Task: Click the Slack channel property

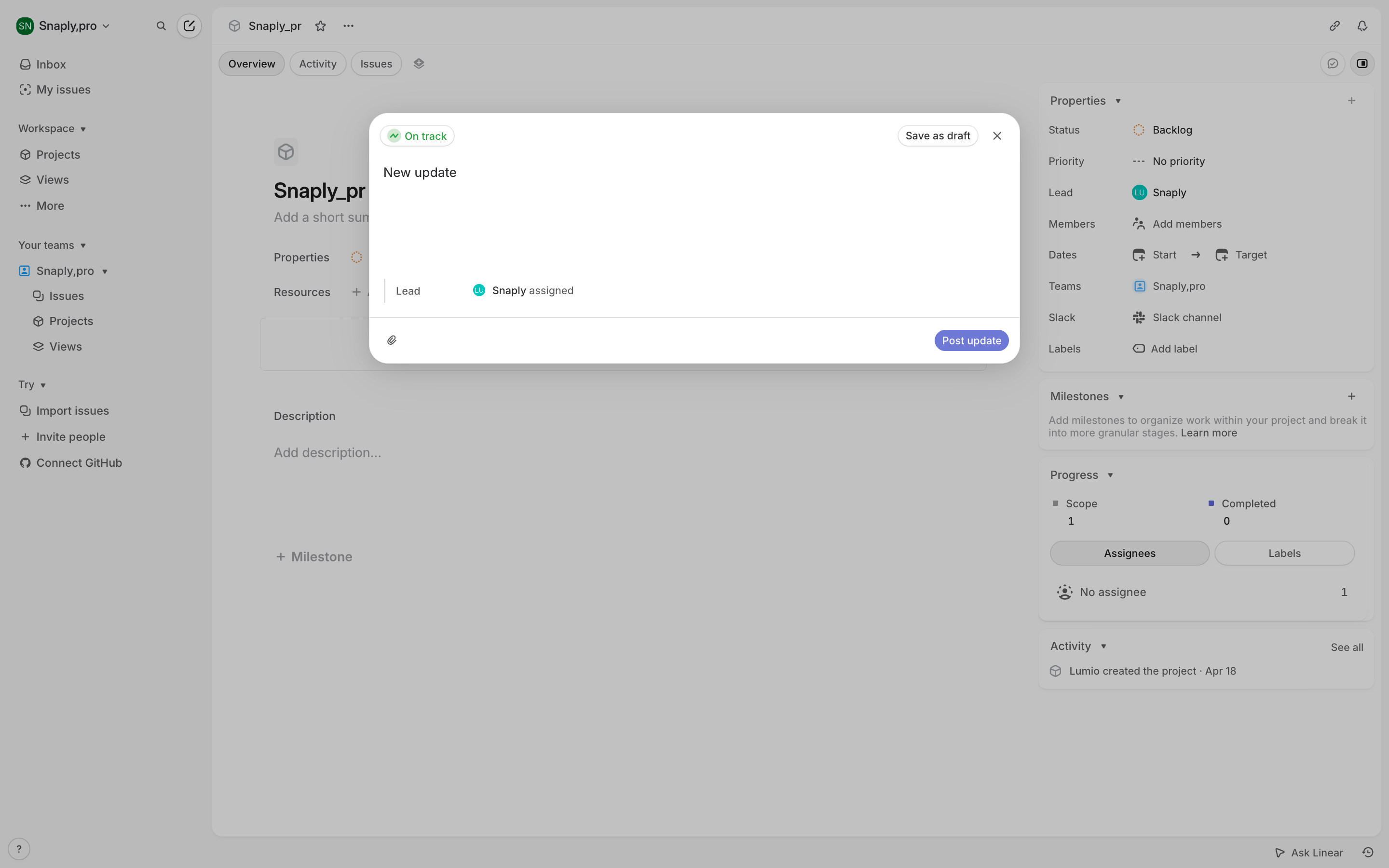Action: pos(1177,317)
